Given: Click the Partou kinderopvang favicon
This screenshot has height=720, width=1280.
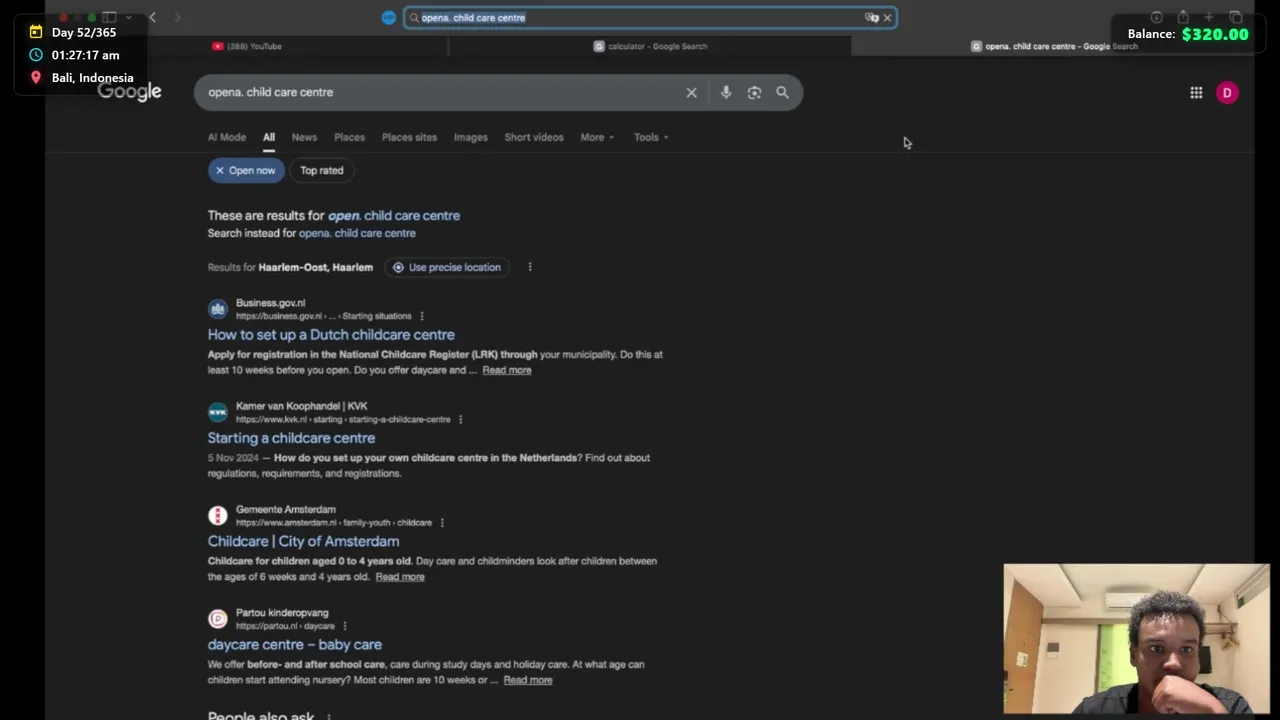Looking at the screenshot, I should [x=218, y=619].
